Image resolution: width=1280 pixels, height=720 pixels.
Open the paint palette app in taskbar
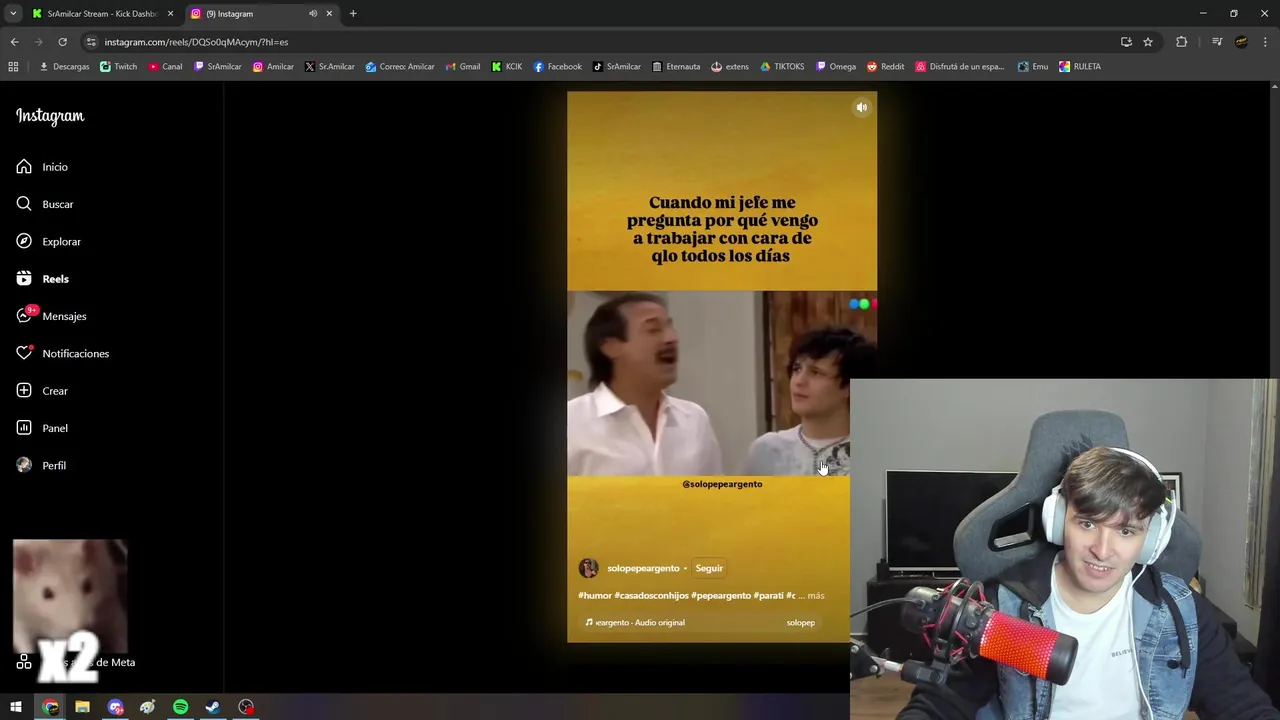[x=148, y=707]
